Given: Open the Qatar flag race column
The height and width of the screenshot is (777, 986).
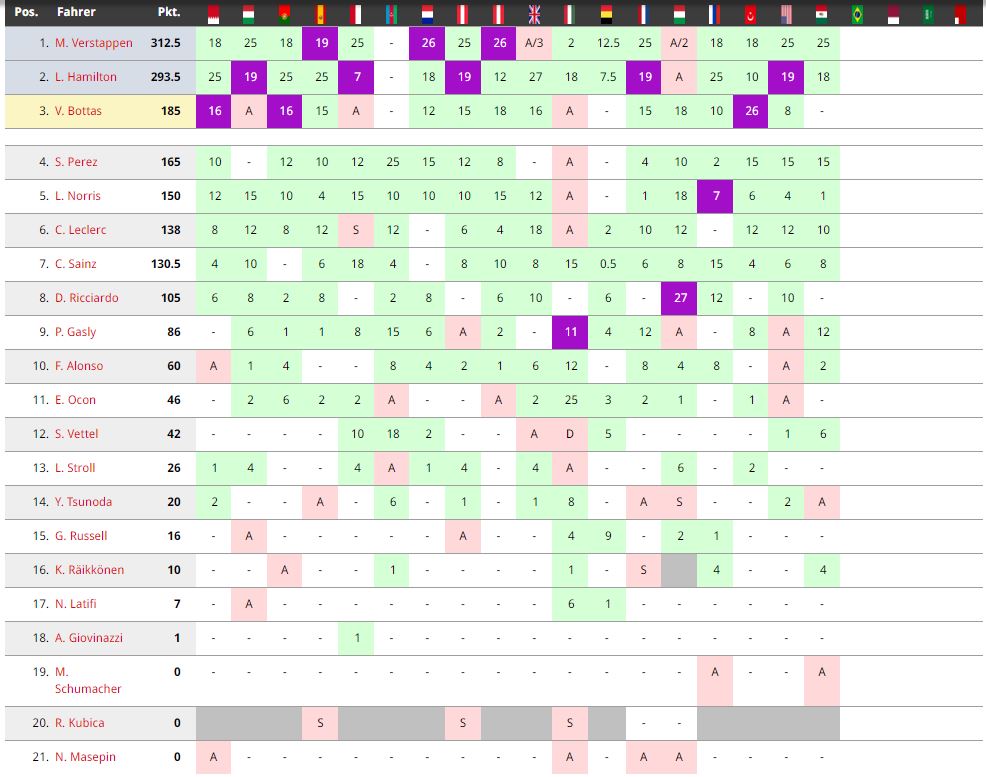Looking at the screenshot, I should 893,14.
